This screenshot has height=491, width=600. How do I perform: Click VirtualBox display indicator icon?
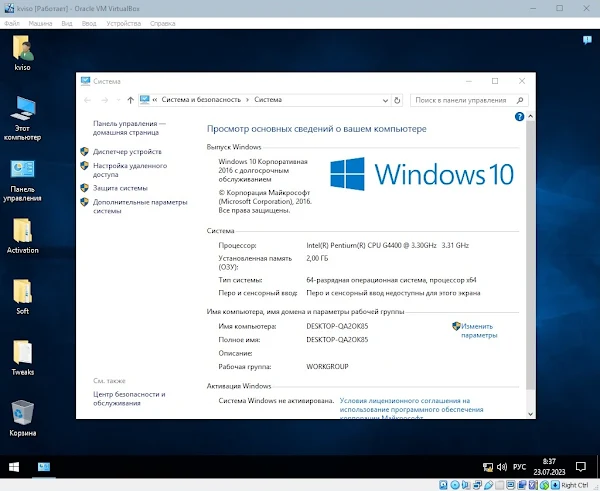(x=511, y=485)
